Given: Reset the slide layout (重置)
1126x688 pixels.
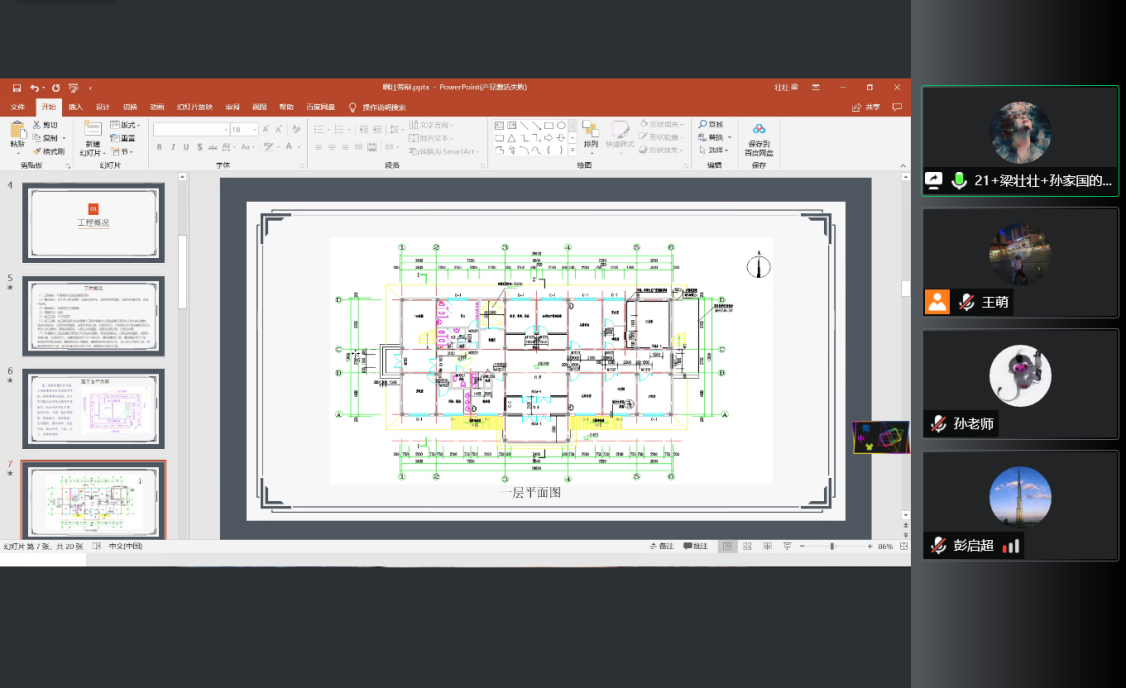Looking at the screenshot, I should pyautogui.click(x=123, y=138).
